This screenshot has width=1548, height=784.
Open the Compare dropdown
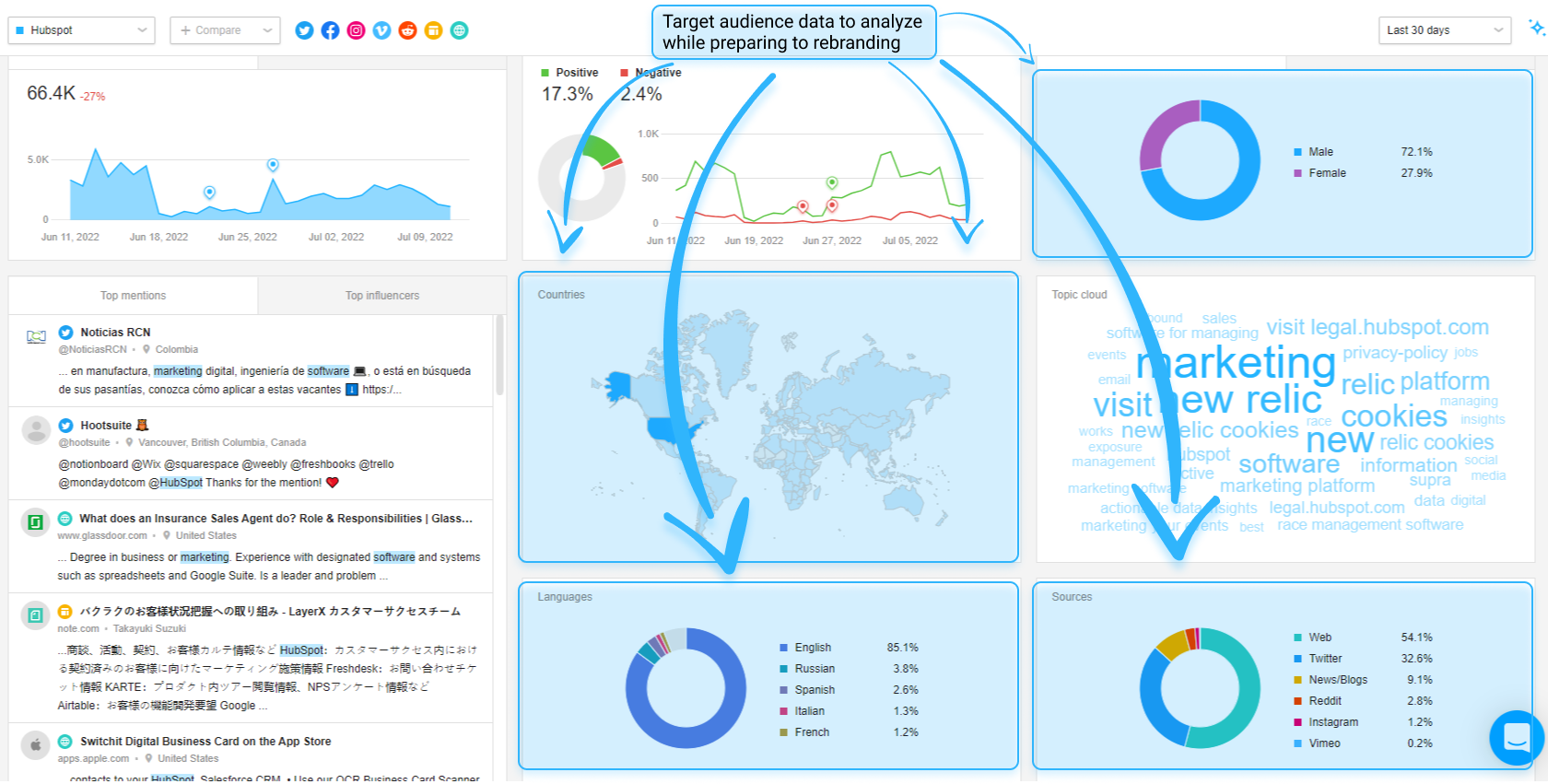(x=225, y=30)
